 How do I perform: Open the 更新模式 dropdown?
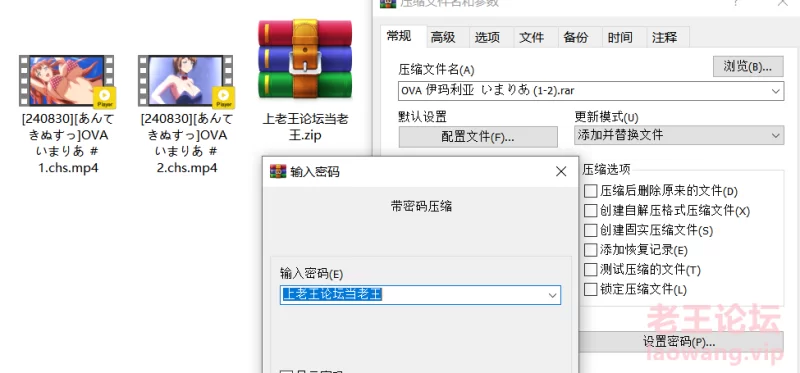(x=679, y=136)
